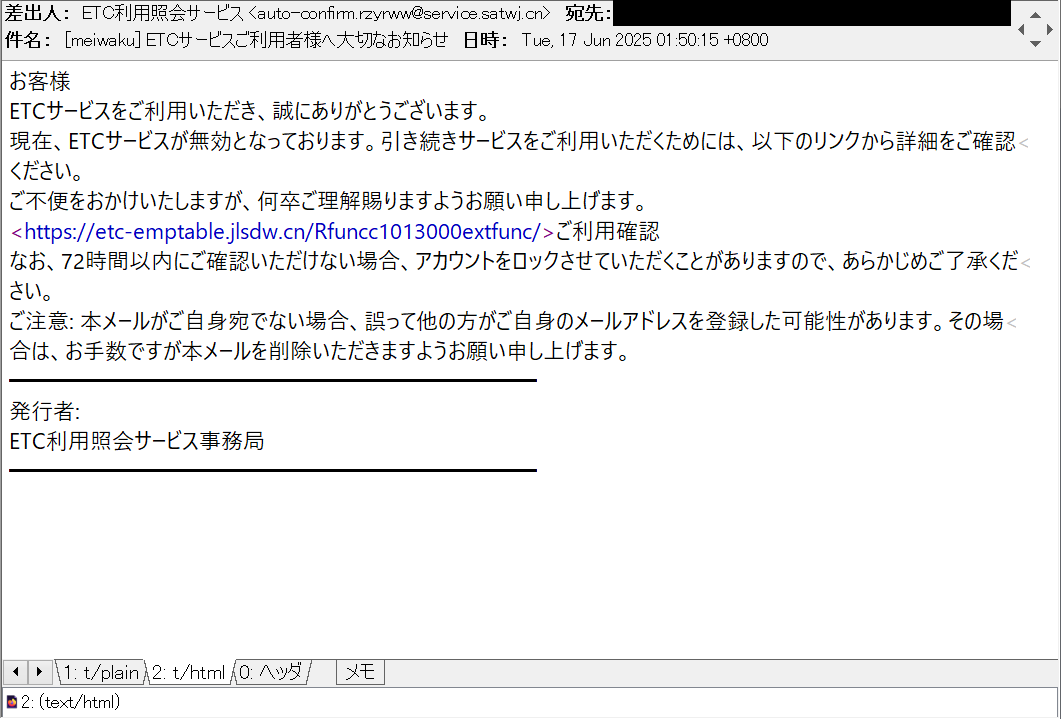The width and height of the screenshot is (1061, 719).
Task: Click the 発行者: line
Action: (45, 411)
